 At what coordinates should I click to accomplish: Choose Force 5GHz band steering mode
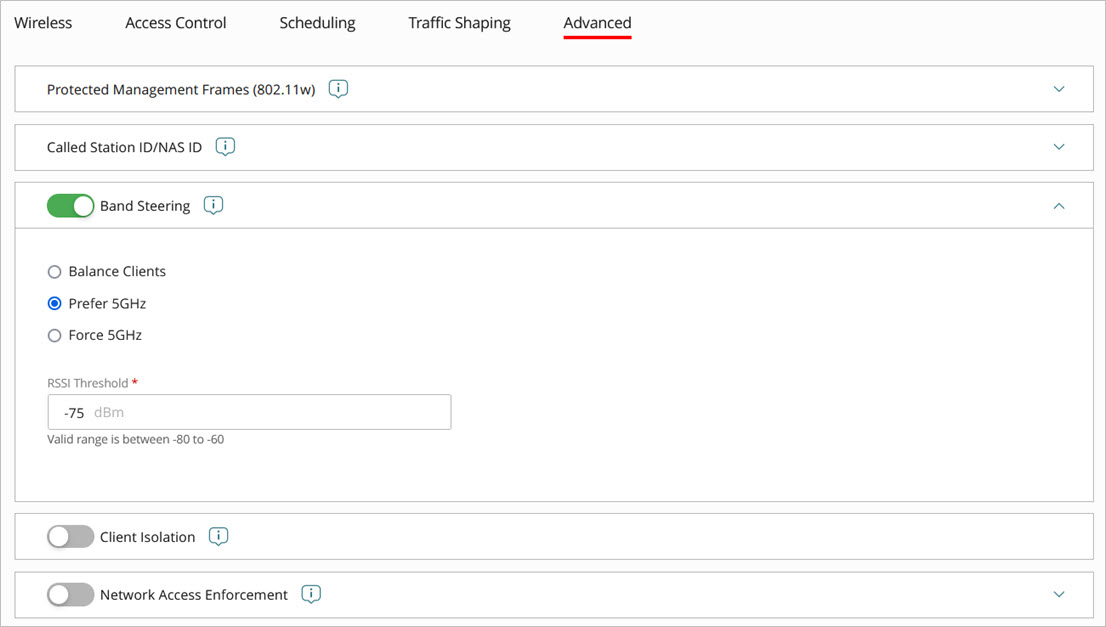click(54, 335)
